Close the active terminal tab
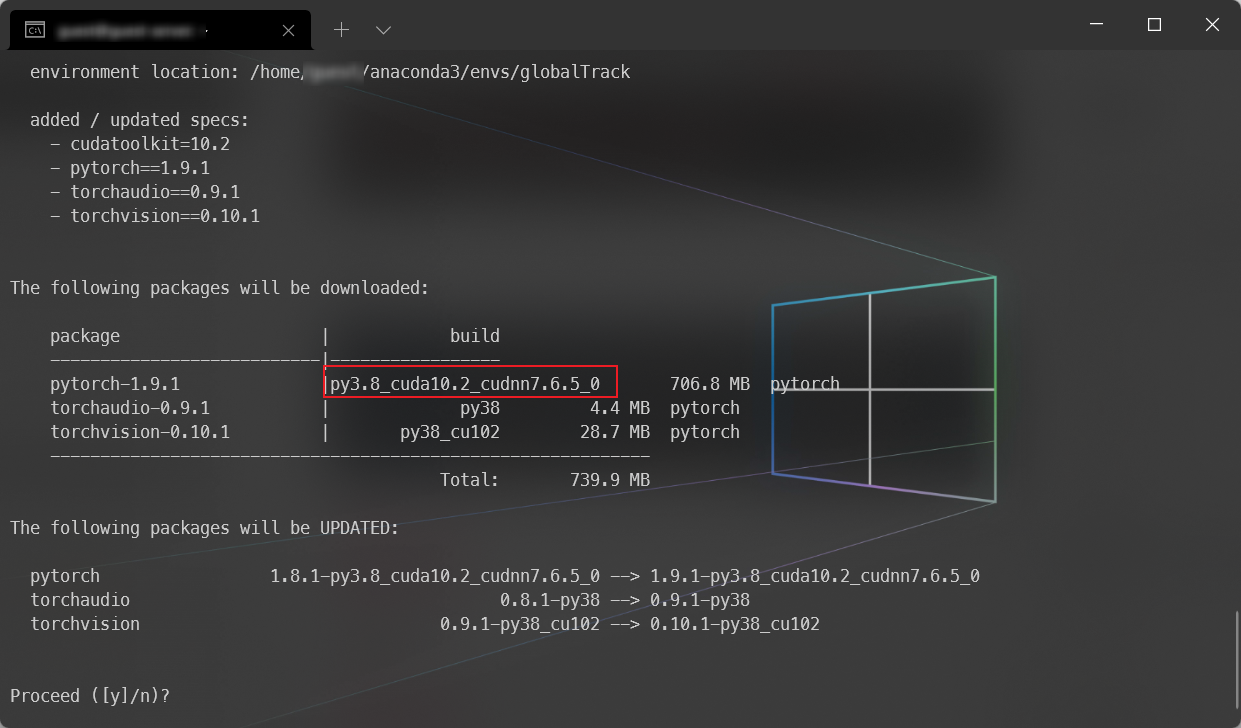 pos(288,29)
